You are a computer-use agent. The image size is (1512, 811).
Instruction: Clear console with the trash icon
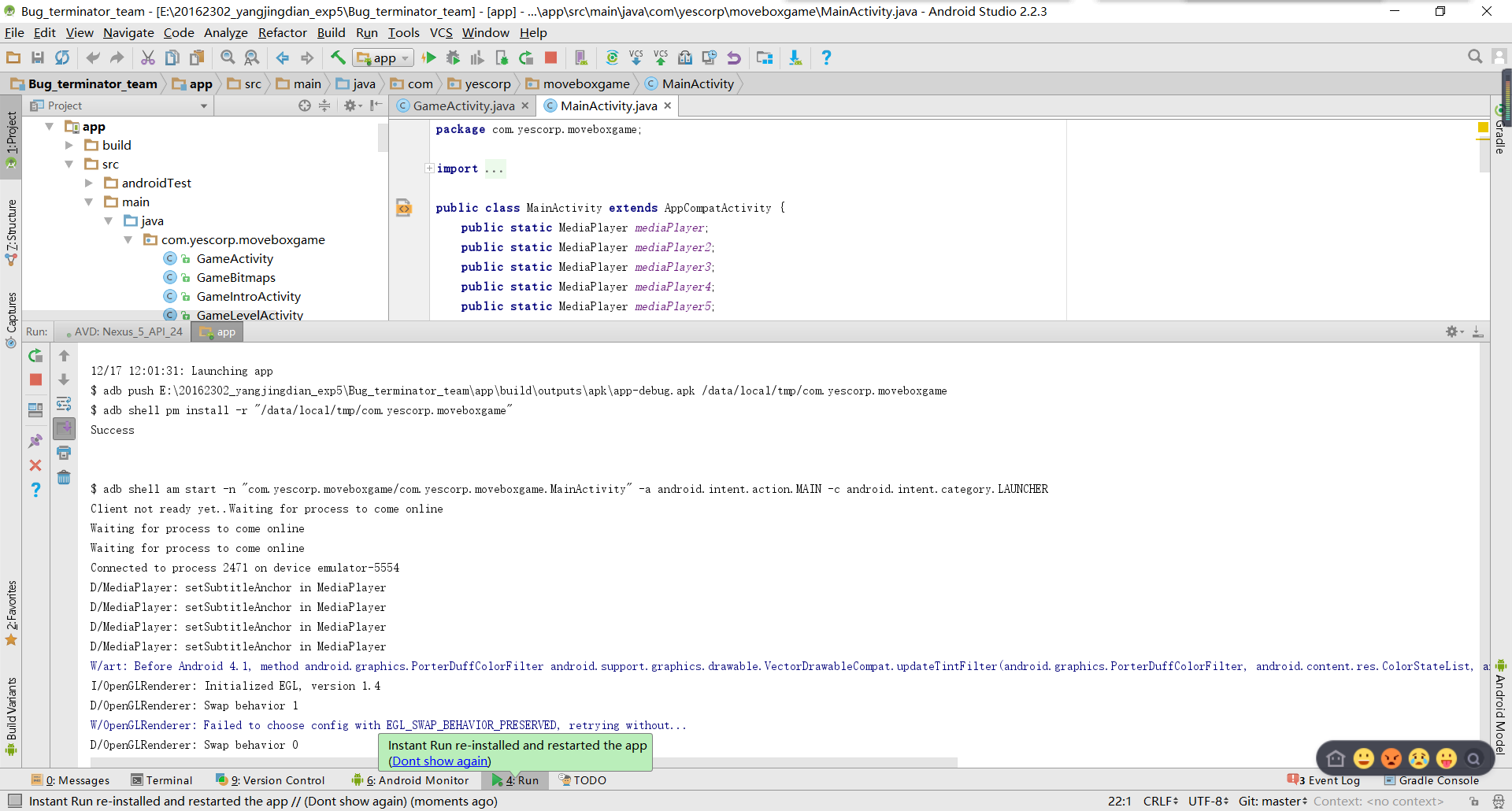(64, 477)
